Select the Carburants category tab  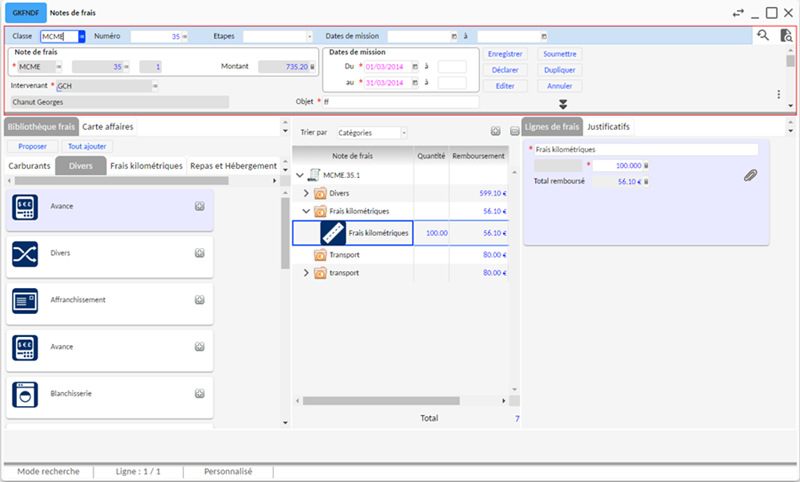tap(29, 166)
